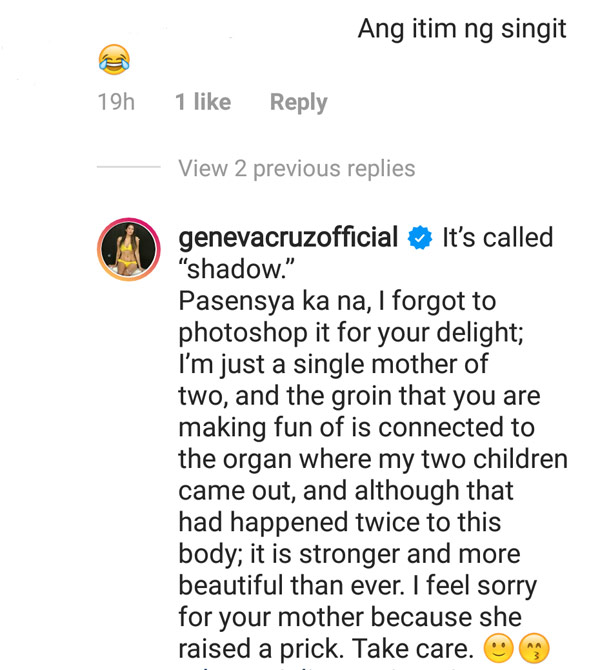Screen dimensions: 600x670
Task: Click the quoted word "shadow."
Action: (x=236, y=269)
